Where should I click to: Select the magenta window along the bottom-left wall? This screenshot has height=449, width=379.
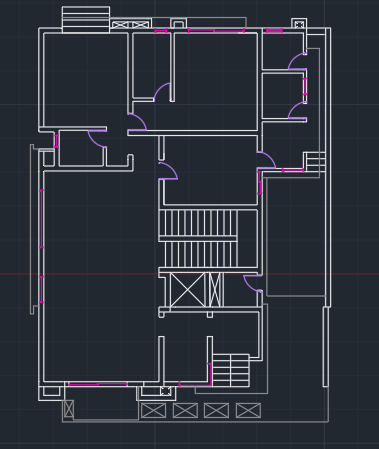(x=98, y=384)
